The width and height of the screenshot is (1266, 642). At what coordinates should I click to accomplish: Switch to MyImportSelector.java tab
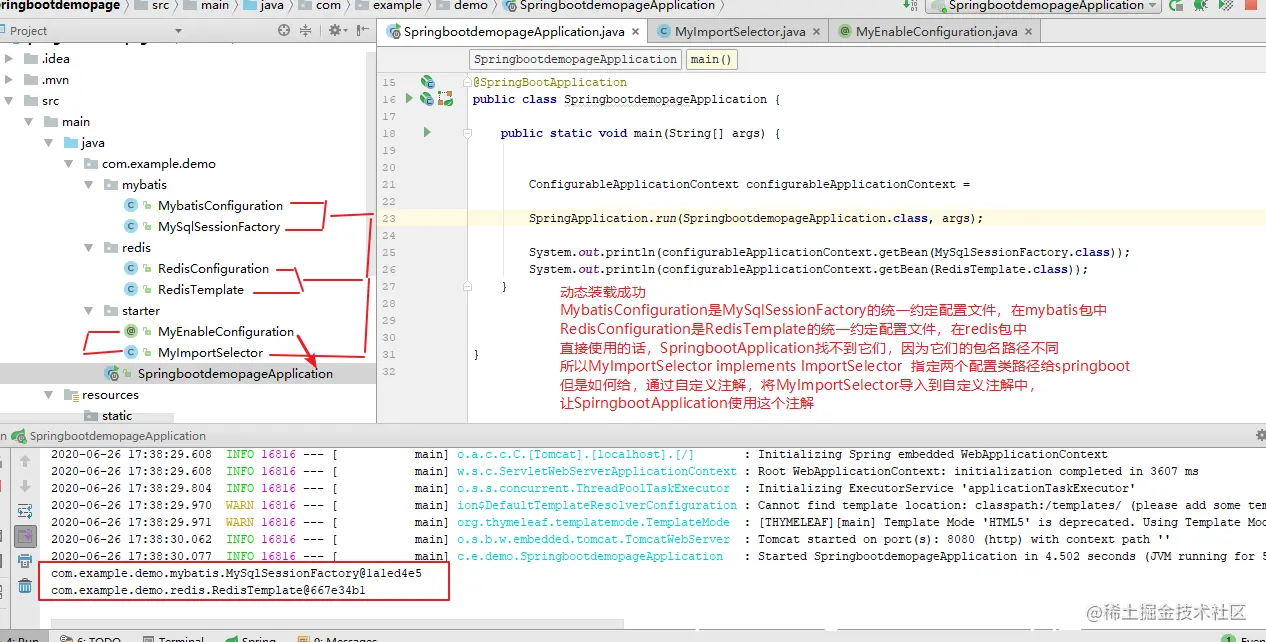[739, 32]
